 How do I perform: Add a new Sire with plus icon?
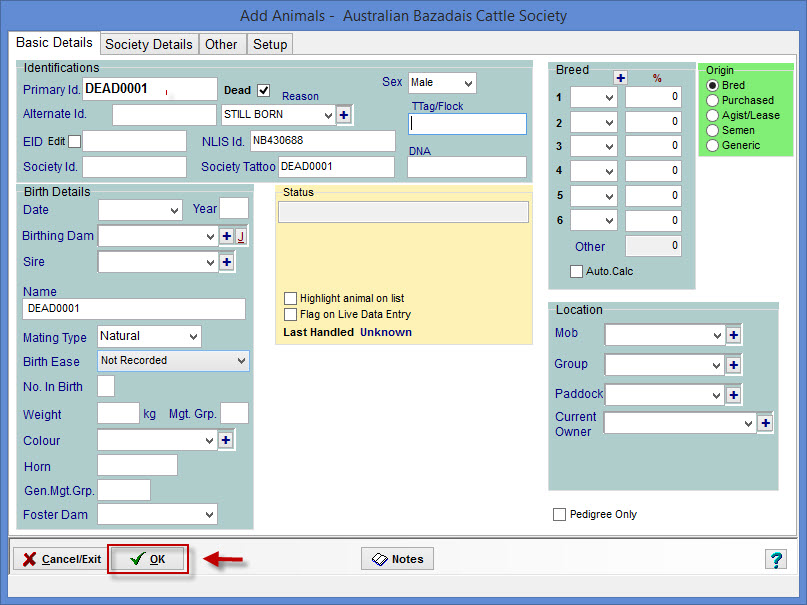pyautogui.click(x=226, y=262)
